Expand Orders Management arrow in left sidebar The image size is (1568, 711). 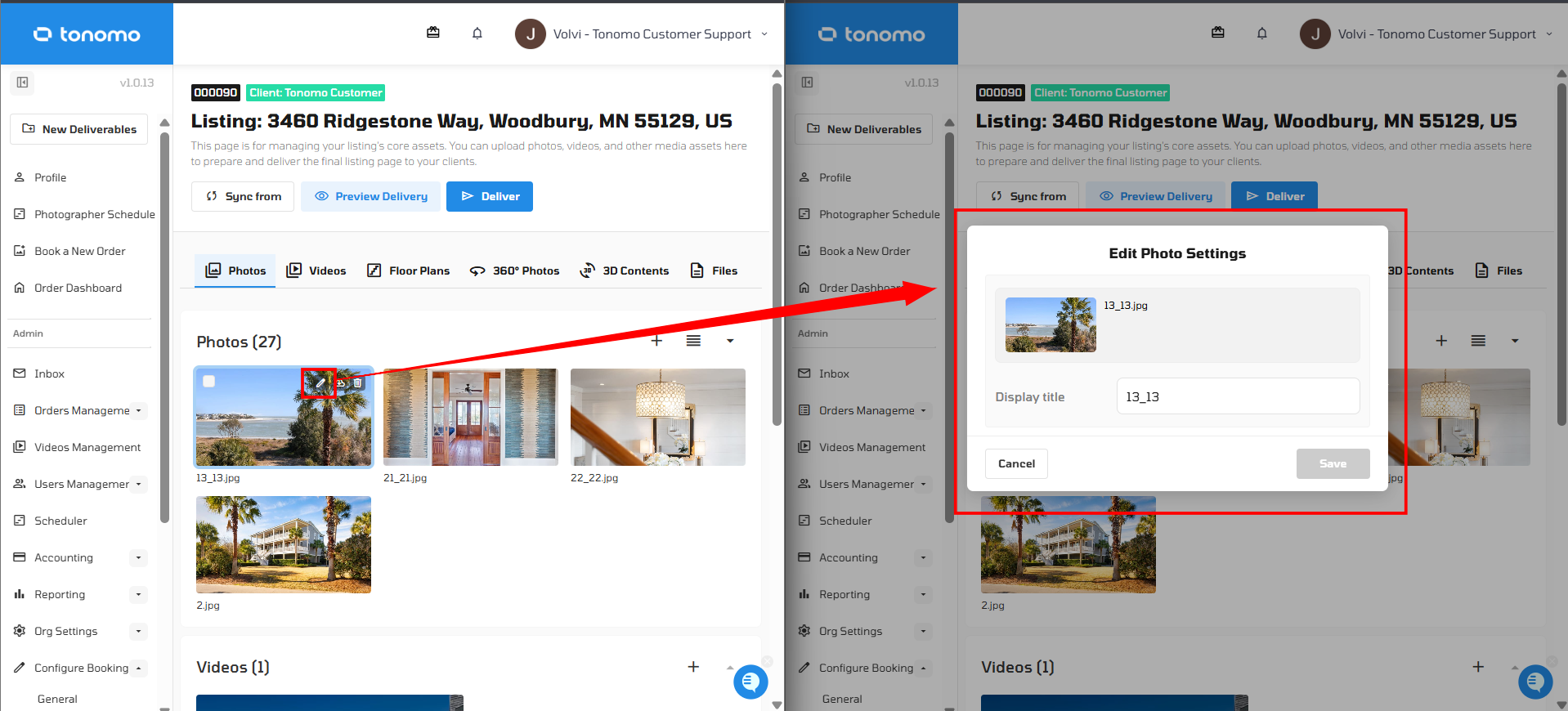138,410
